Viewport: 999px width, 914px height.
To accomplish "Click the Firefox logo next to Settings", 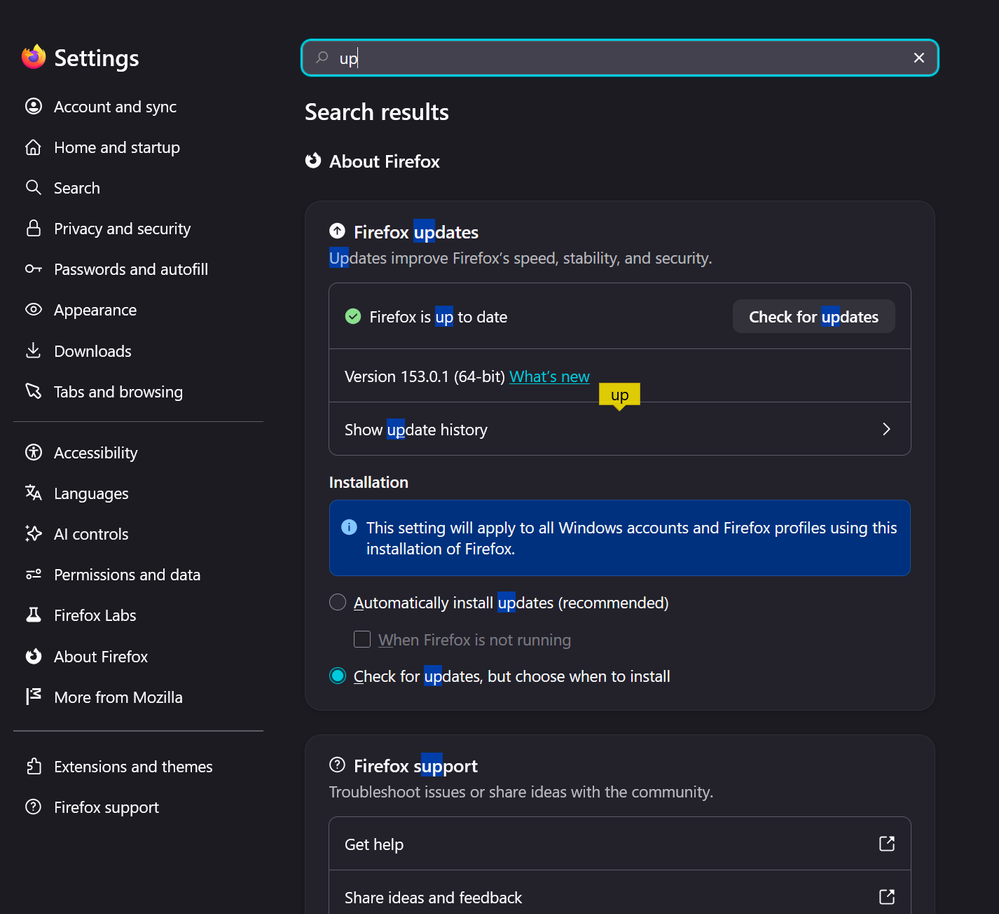I will coord(34,57).
